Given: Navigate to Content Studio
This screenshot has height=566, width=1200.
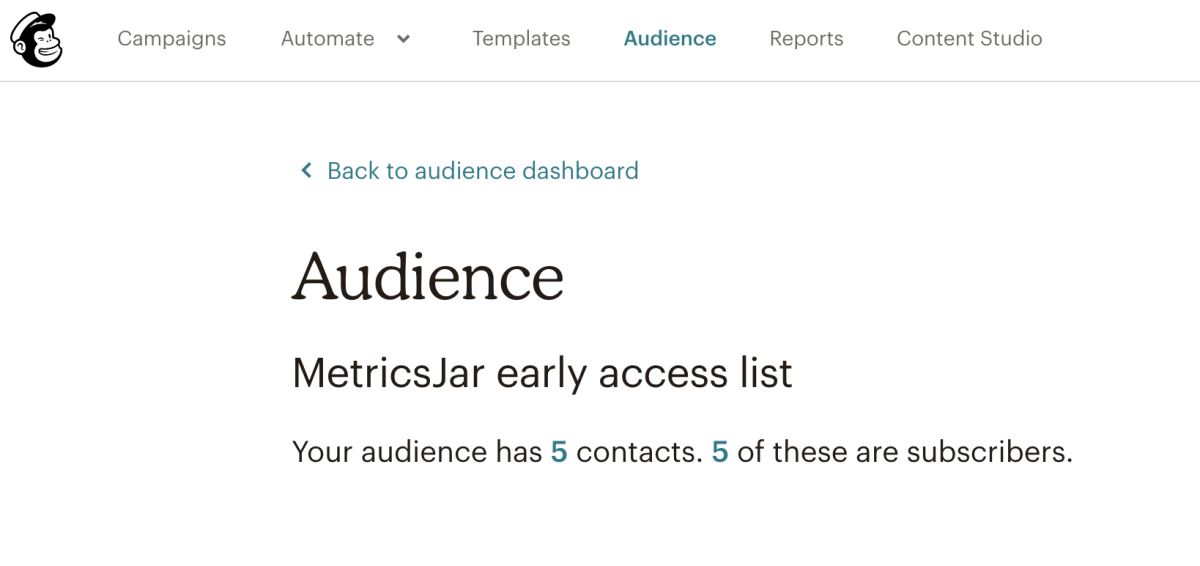Looking at the screenshot, I should tap(969, 39).
